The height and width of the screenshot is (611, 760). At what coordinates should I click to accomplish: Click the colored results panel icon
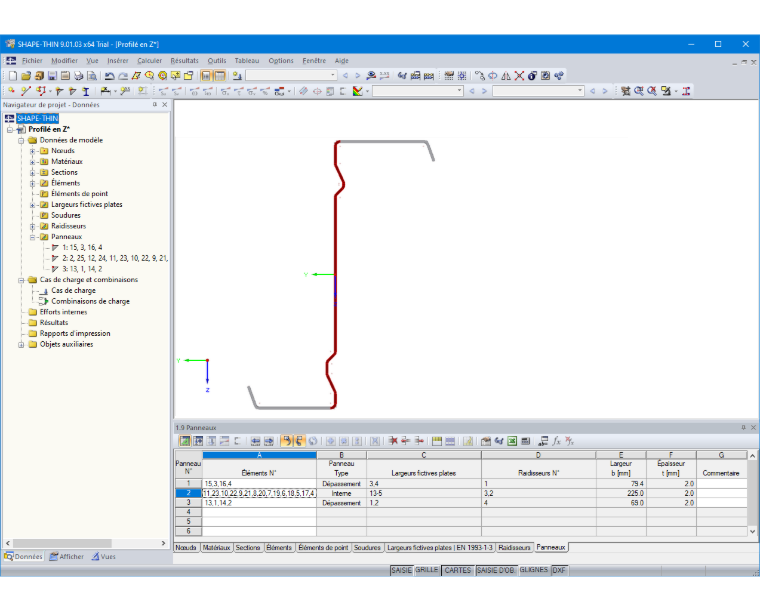pos(358,91)
